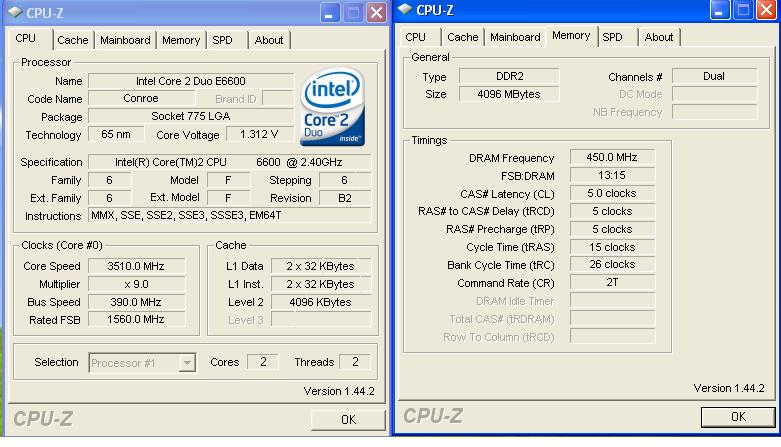This screenshot has height=447, width=781.
Task: Click the Multiplier value 'x 9.0'
Action: click(136, 284)
